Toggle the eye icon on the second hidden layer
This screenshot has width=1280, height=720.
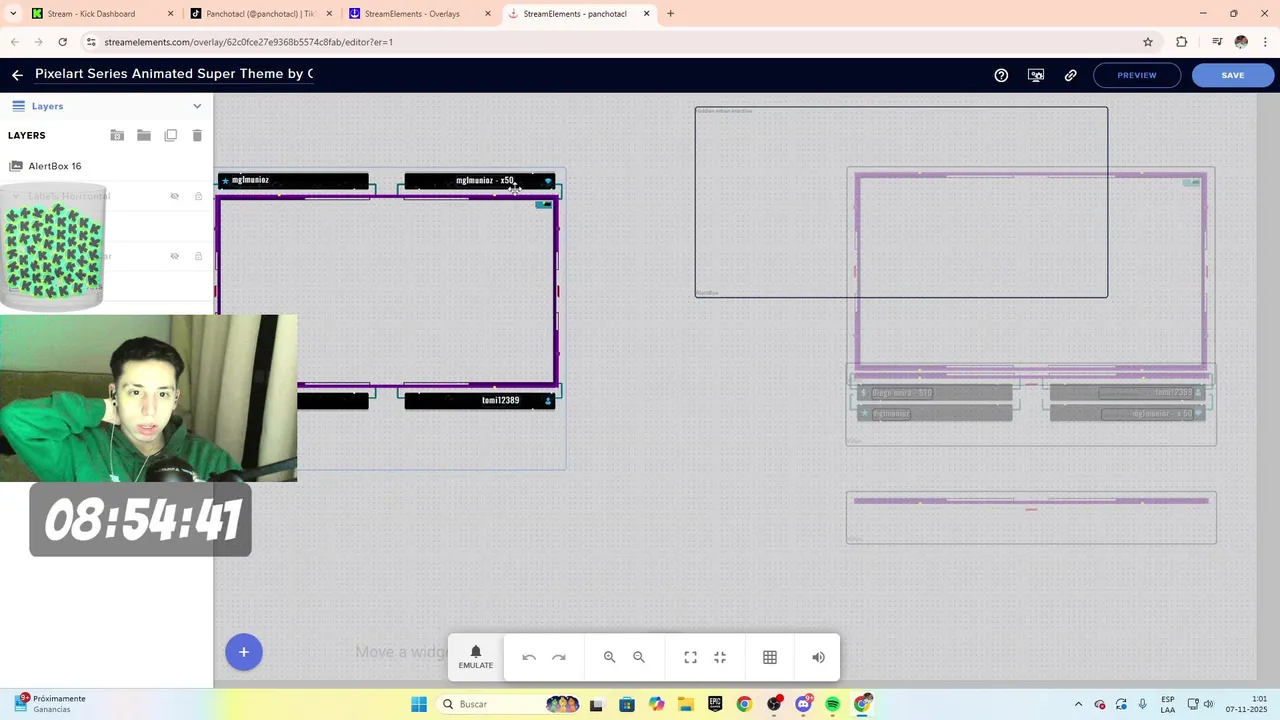click(174, 256)
